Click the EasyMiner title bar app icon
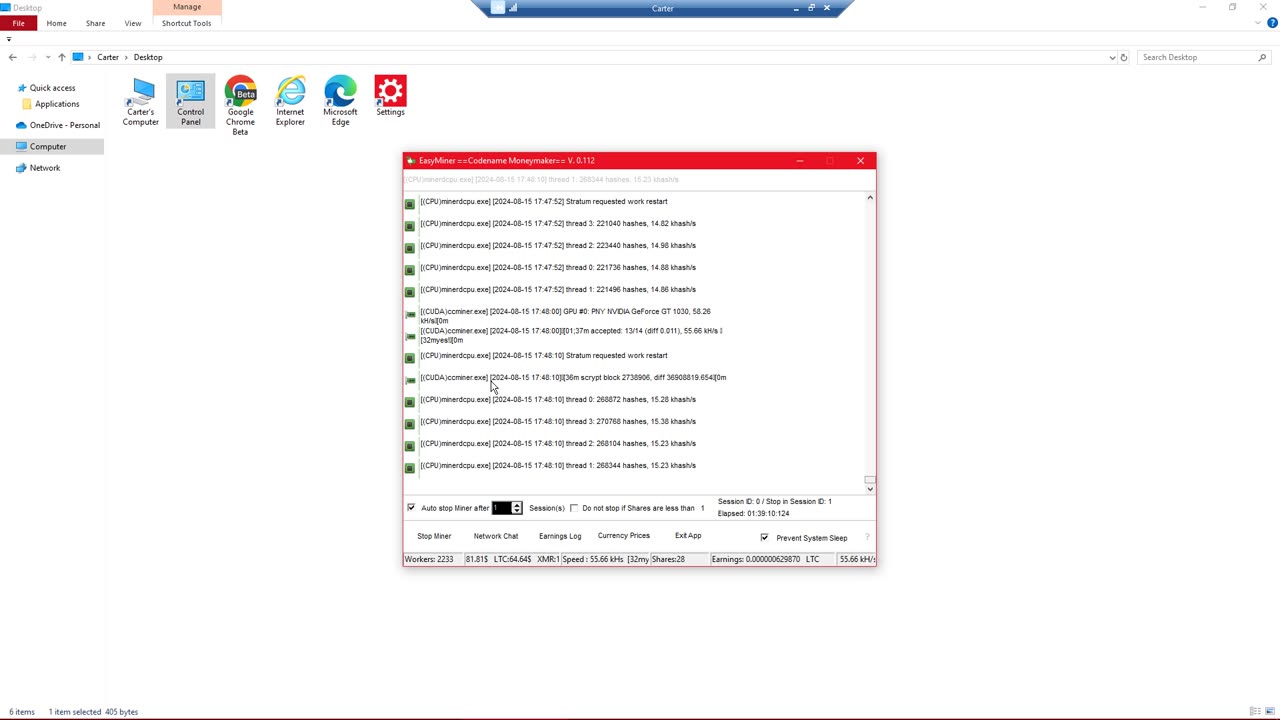The width and height of the screenshot is (1280, 720). pos(411,160)
